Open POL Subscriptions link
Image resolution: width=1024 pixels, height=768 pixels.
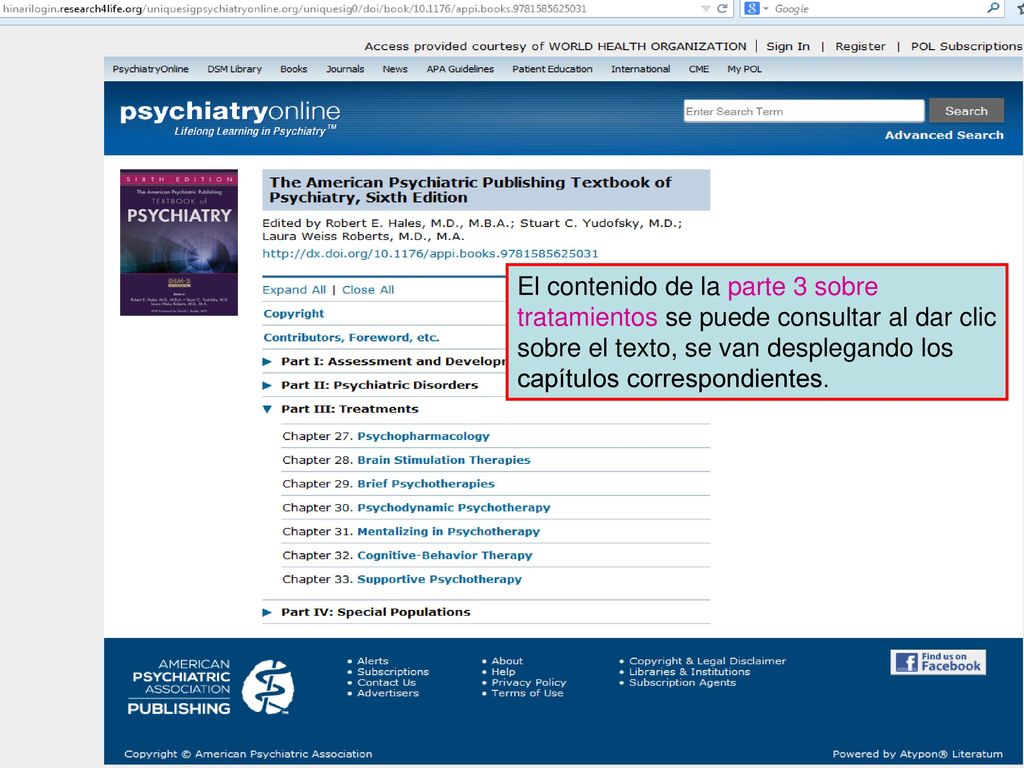tap(967, 46)
